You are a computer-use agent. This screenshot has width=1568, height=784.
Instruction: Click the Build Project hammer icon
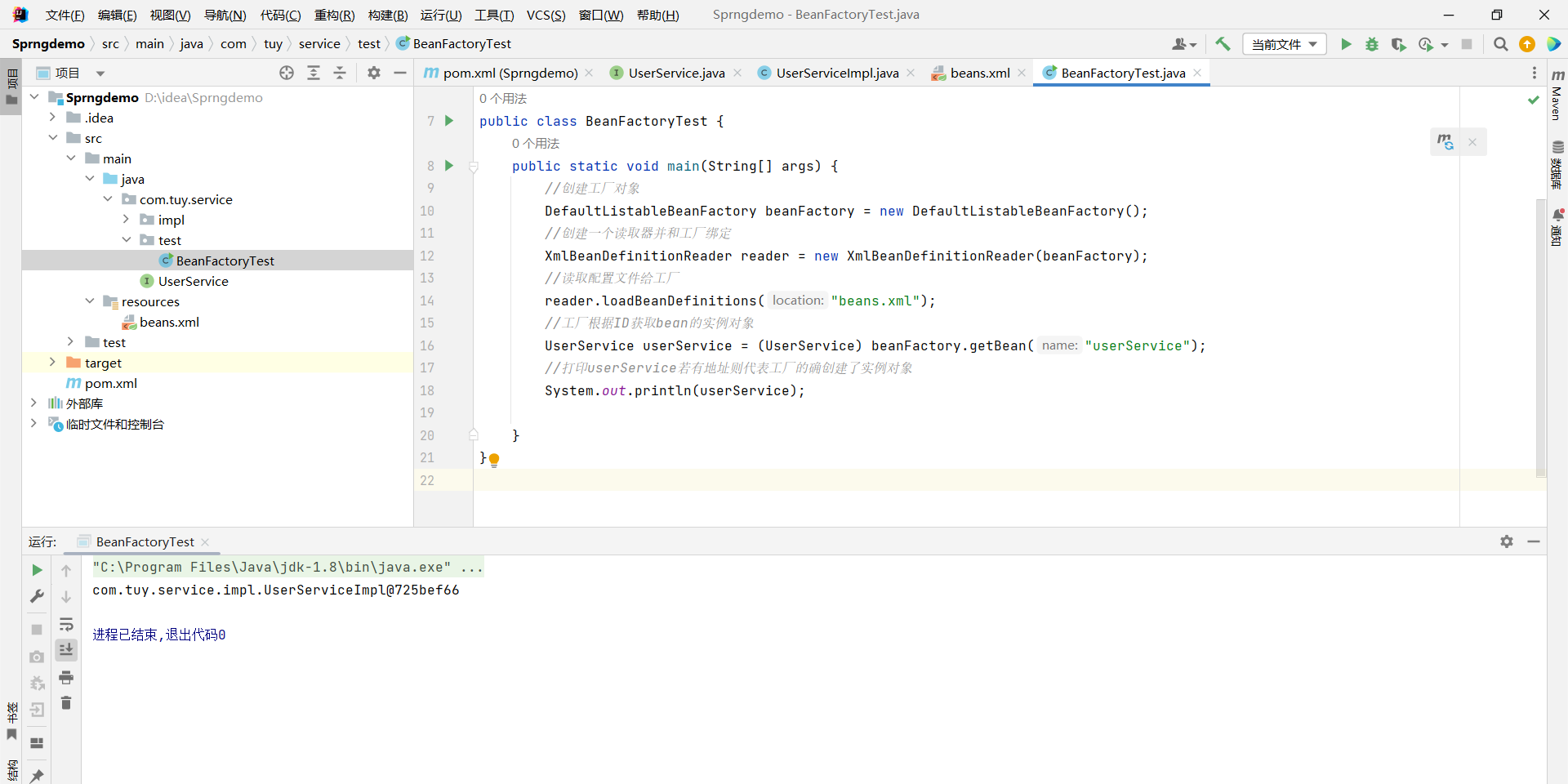click(1223, 44)
